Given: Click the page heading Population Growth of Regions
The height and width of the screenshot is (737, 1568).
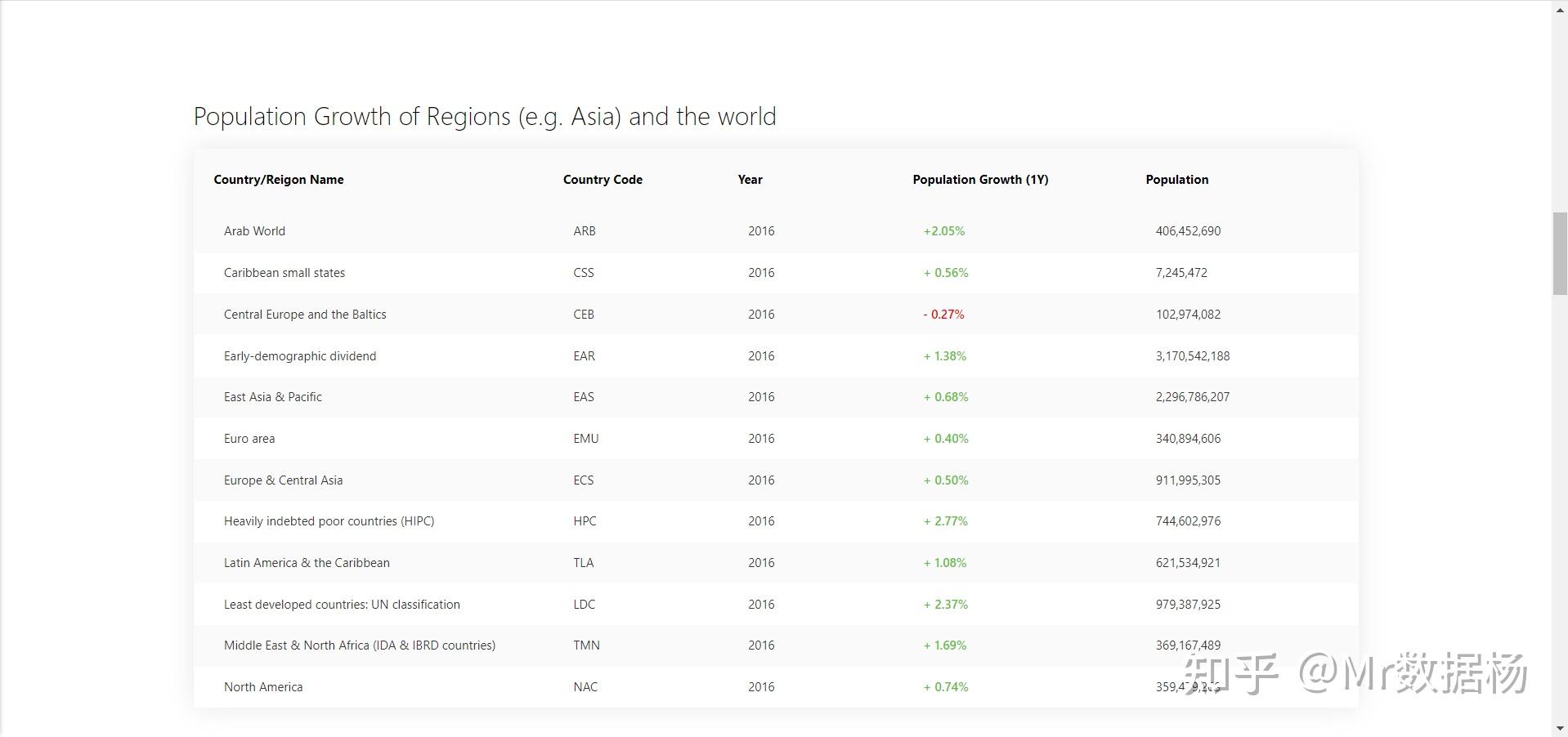Looking at the screenshot, I should (484, 117).
